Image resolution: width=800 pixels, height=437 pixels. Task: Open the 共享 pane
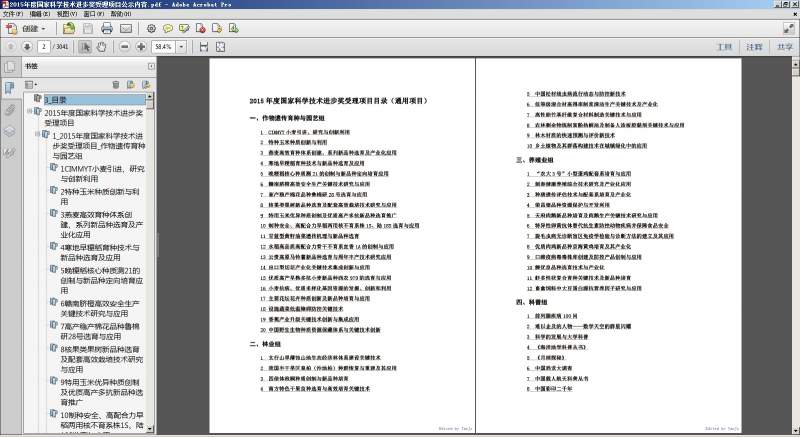click(x=785, y=47)
